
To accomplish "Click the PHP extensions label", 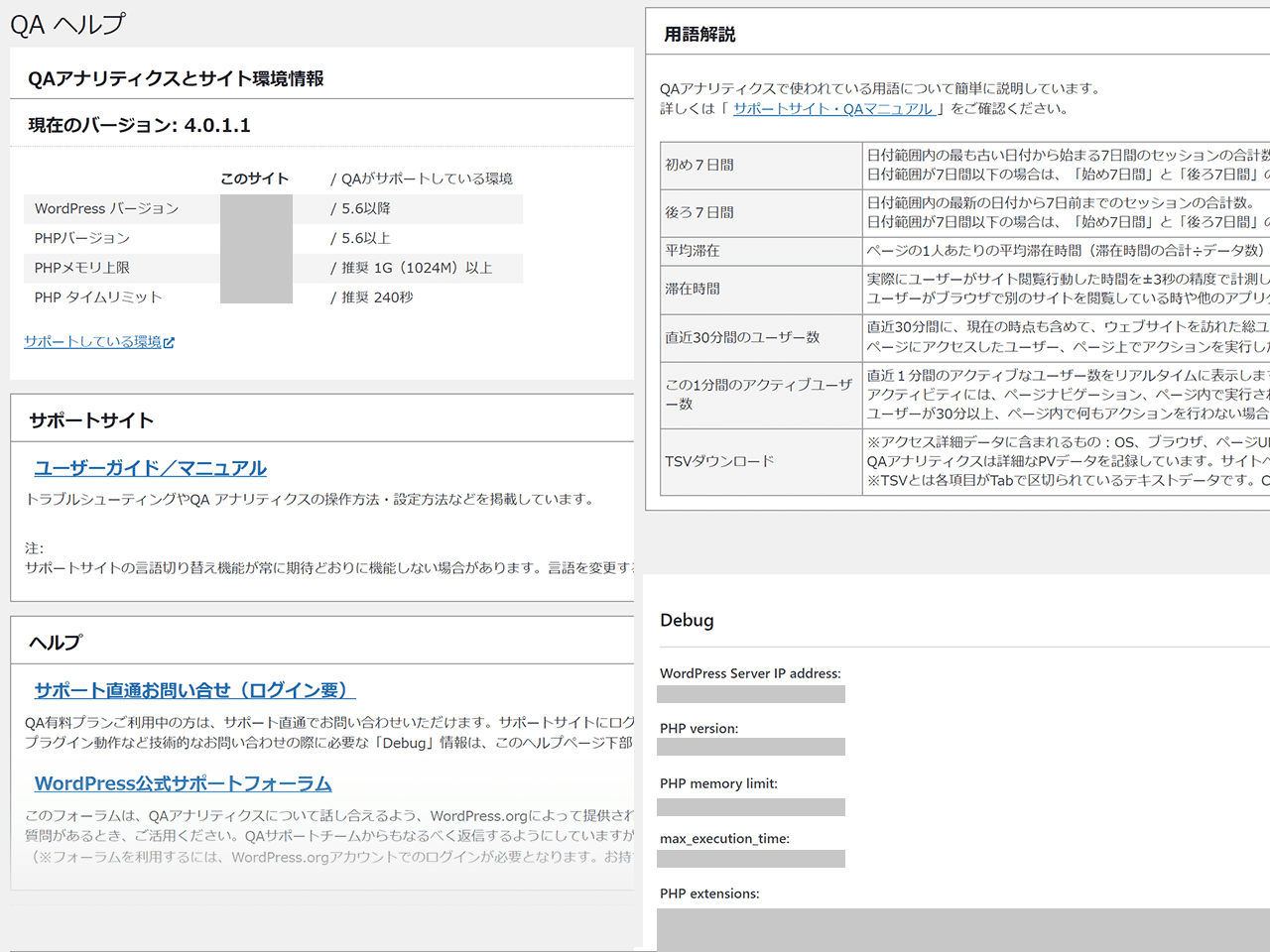I will coord(709,893).
